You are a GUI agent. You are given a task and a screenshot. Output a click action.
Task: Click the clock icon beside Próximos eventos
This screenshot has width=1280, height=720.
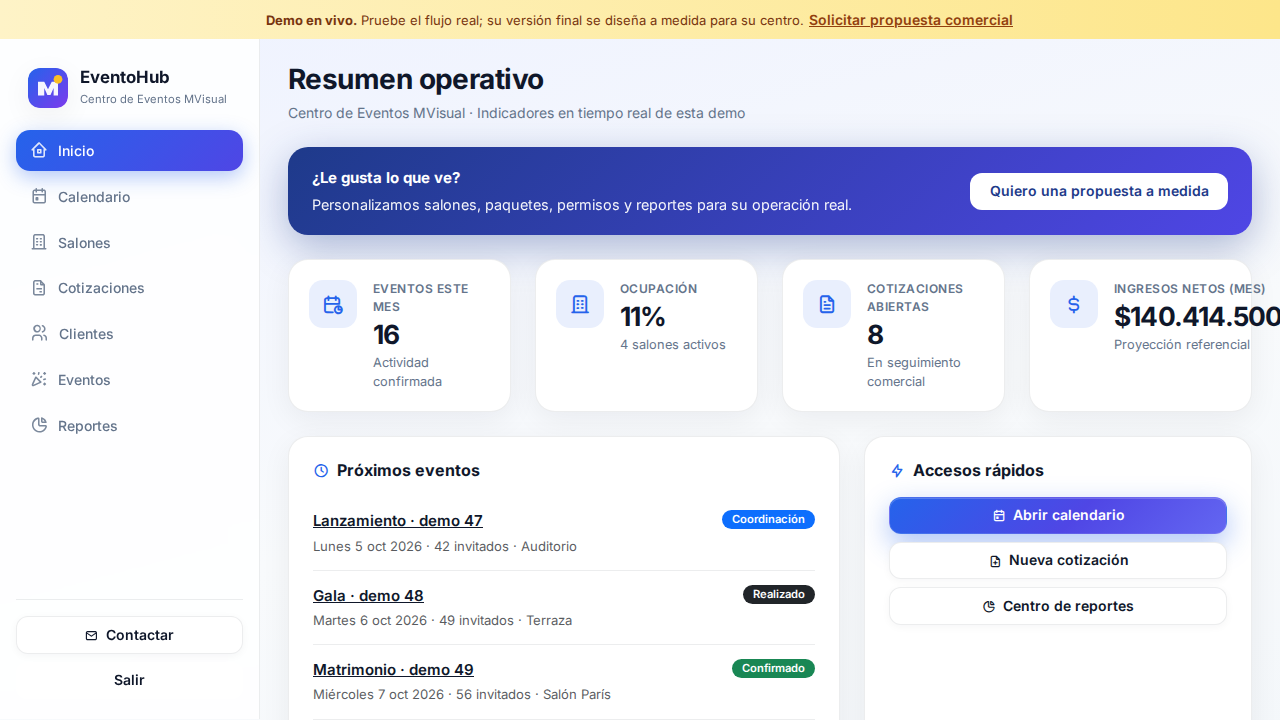tap(321, 470)
